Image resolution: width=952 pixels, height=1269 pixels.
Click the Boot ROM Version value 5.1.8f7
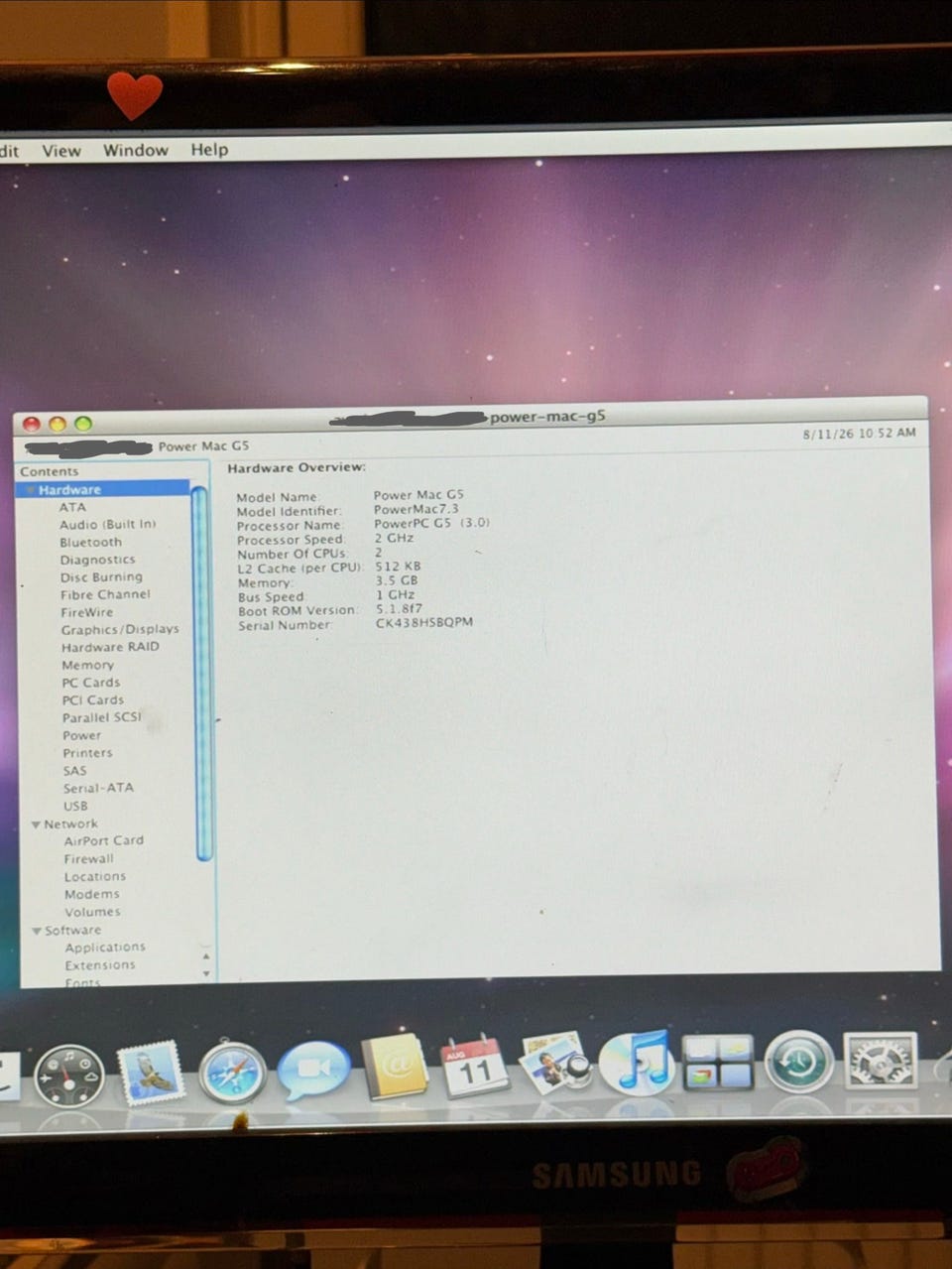pos(399,608)
